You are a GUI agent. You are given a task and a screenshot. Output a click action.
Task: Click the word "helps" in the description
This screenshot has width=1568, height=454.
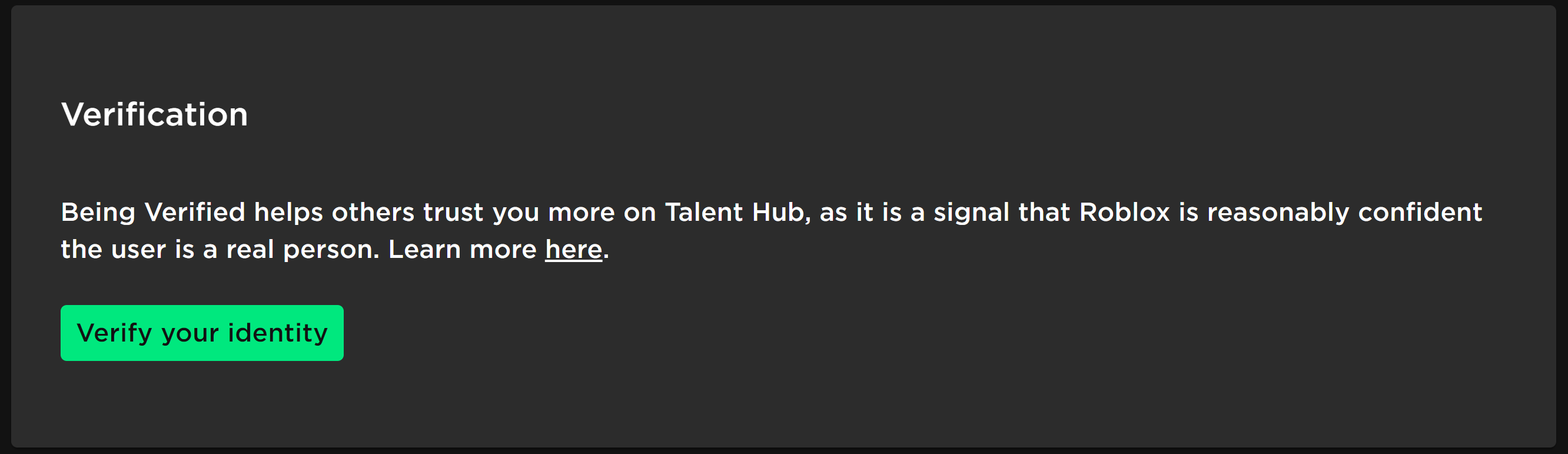click(288, 213)
